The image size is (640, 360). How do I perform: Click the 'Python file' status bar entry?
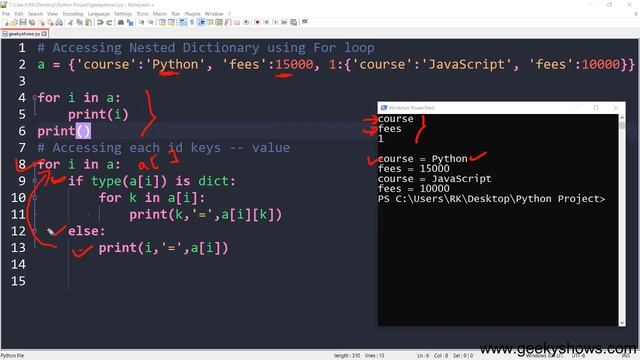point(12,356)
